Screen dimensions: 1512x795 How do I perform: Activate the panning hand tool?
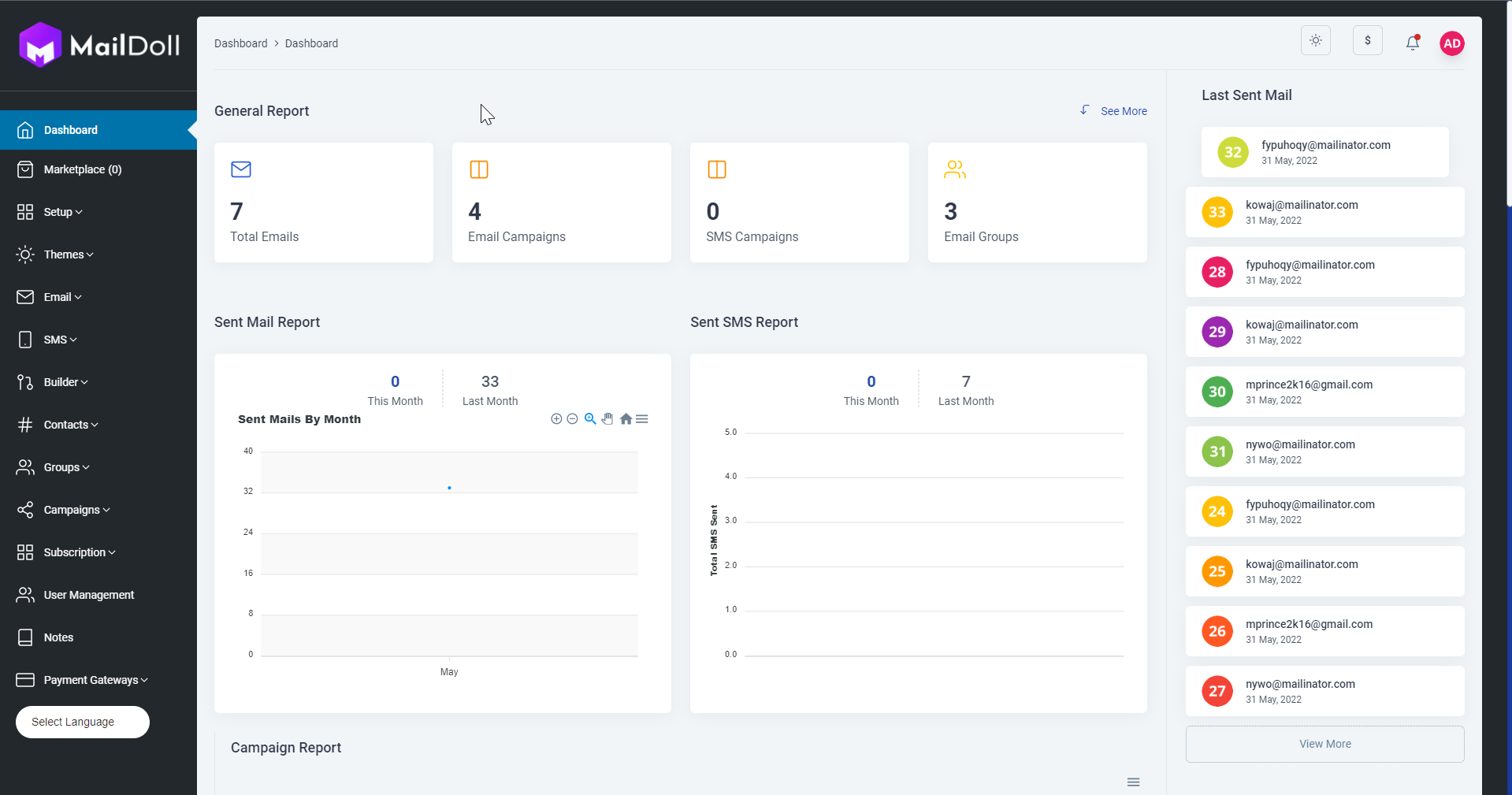pos(607,419)
